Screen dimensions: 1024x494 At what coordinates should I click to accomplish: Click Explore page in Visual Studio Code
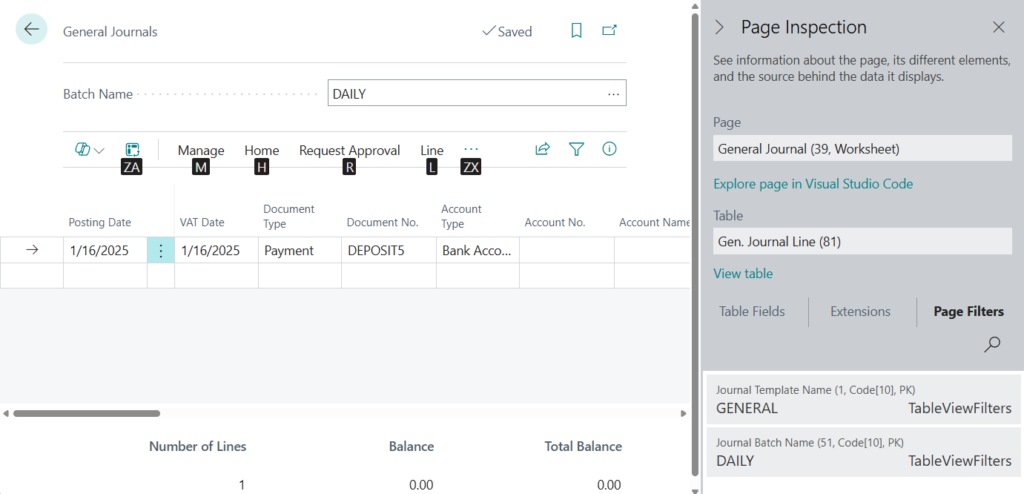tap(812, 184)
